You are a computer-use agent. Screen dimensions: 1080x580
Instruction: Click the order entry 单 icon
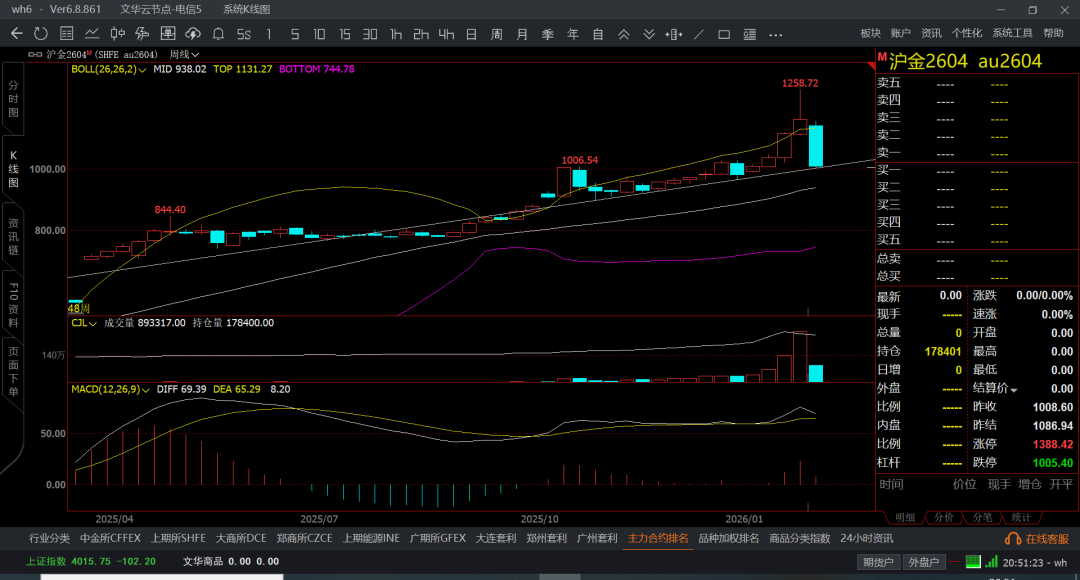(x=168, y=34)
